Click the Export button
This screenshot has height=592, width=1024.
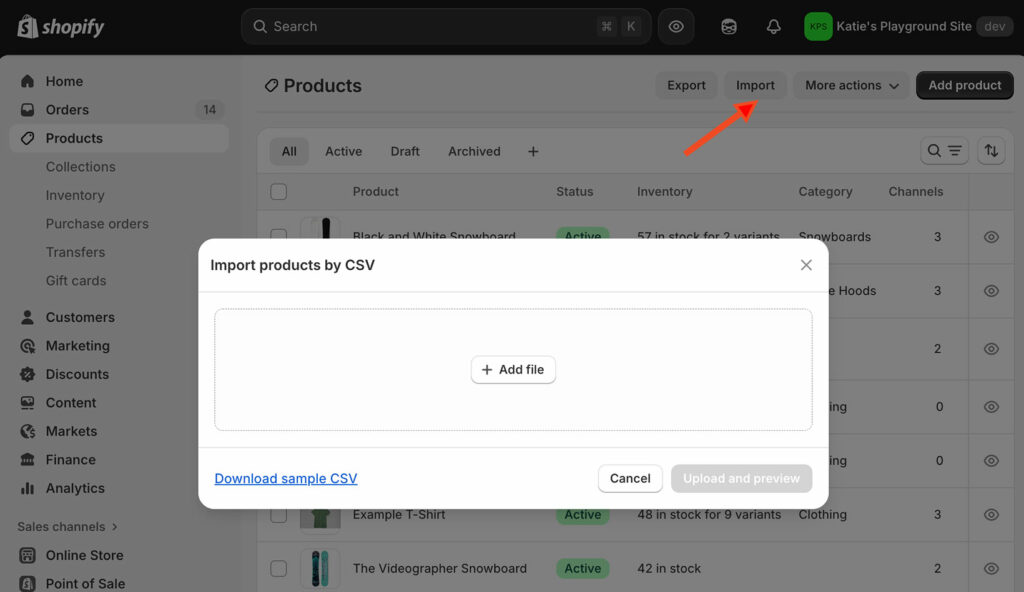pyautogui.click(x=686, y=85)
